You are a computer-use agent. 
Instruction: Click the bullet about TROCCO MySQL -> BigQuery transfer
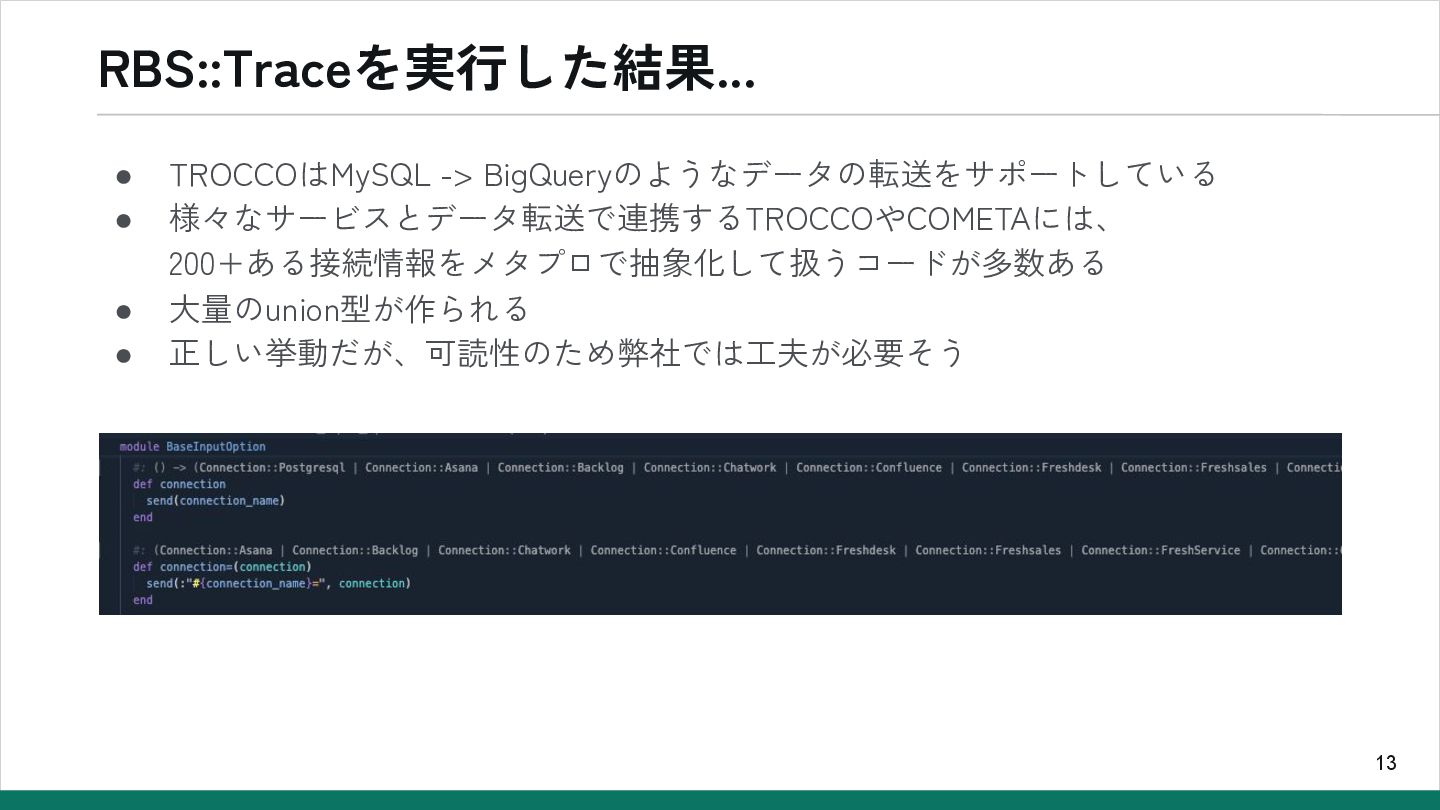coord(693,174)
